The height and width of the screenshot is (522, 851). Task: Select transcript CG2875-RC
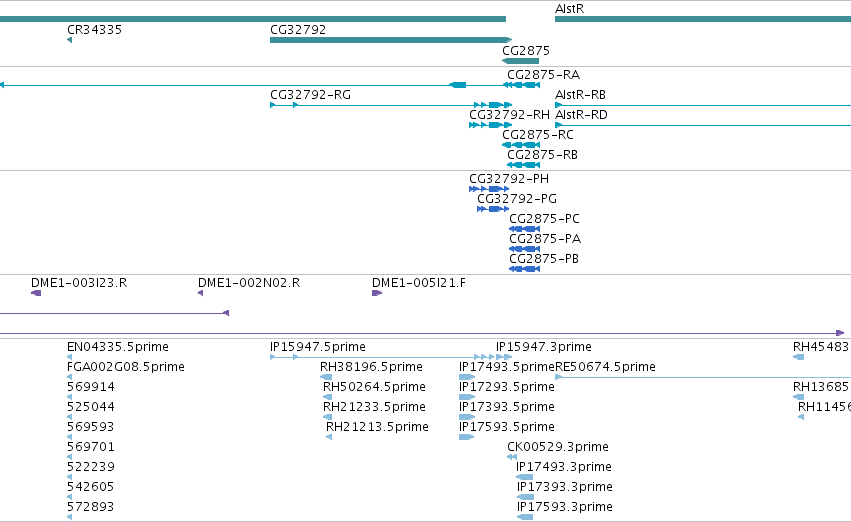pyautogui.click(x=521, y=145)
